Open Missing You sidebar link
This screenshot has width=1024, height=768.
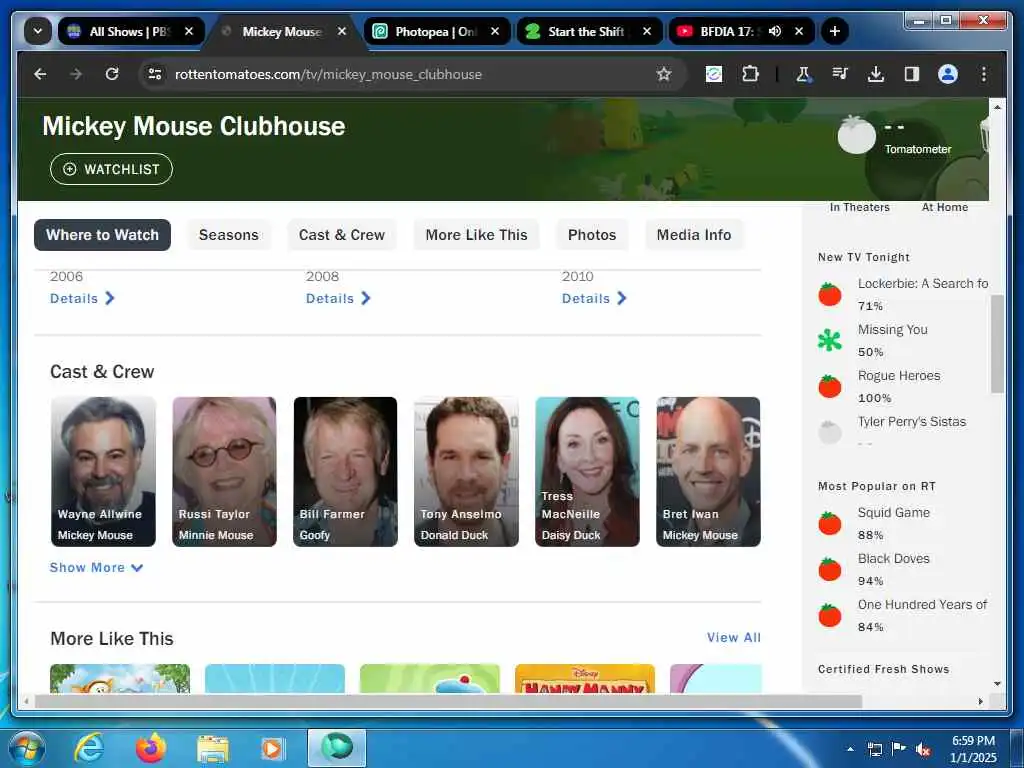893,330
